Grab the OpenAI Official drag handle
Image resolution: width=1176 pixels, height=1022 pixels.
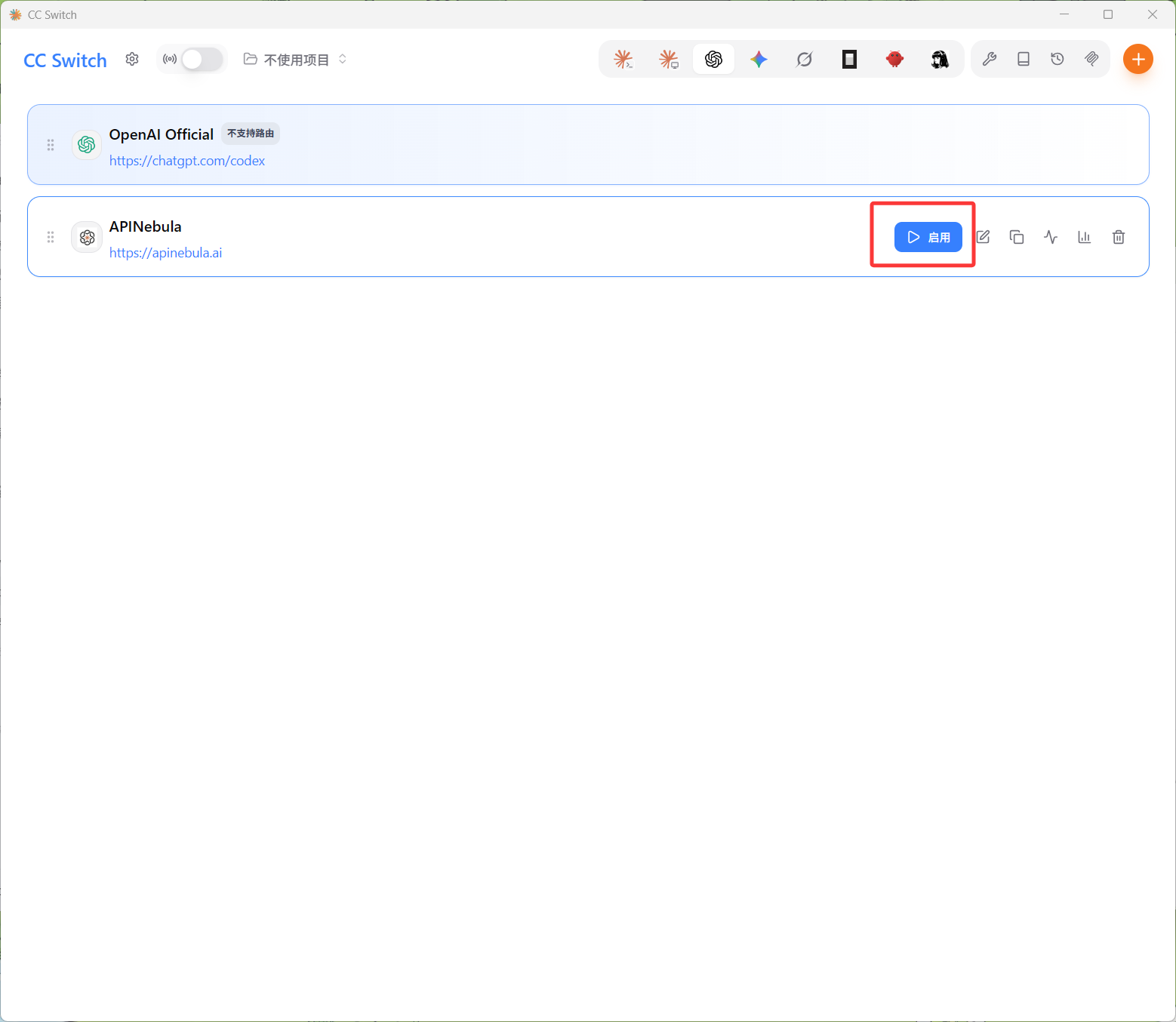pyautogui.click(x=51, y=145)
